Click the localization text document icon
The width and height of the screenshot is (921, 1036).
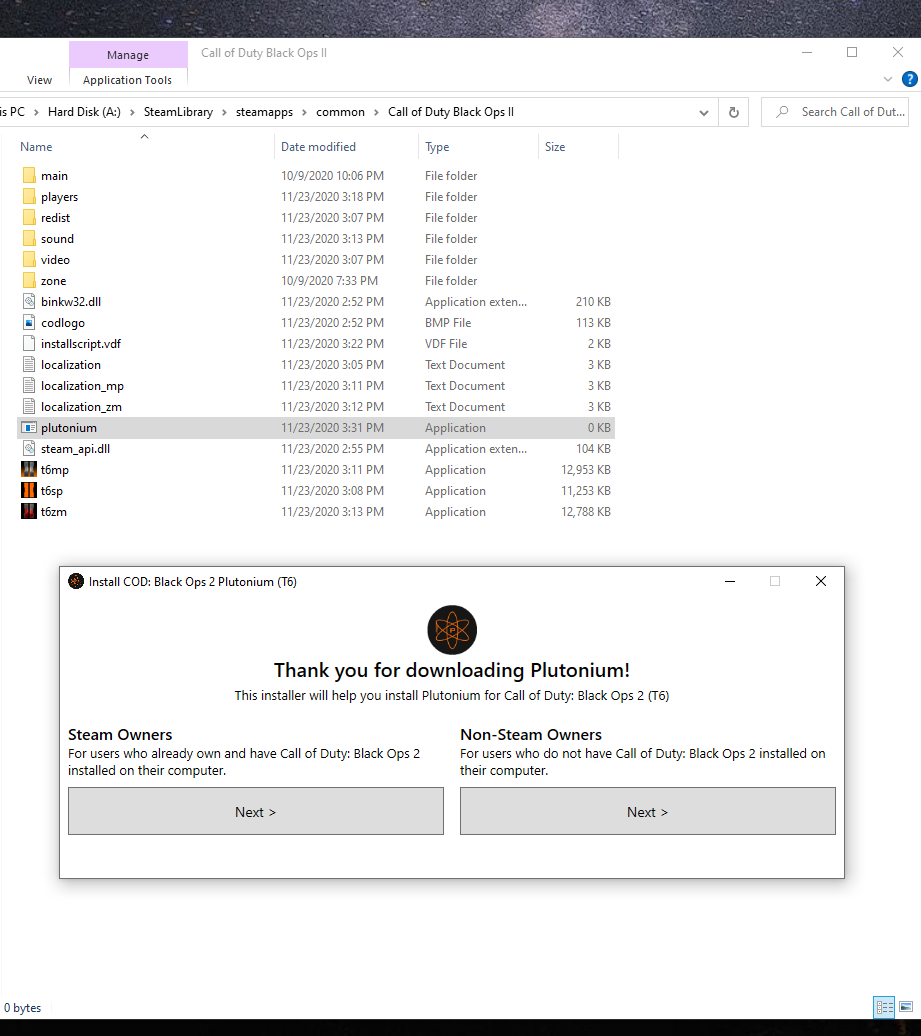29,365
